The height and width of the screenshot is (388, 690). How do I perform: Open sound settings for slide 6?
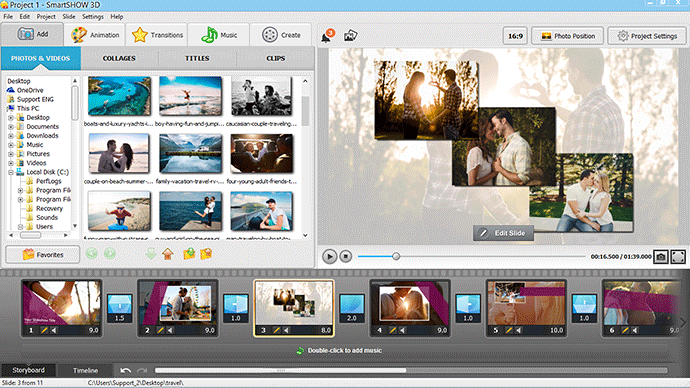pyautogui.click(x=635, y=330)
